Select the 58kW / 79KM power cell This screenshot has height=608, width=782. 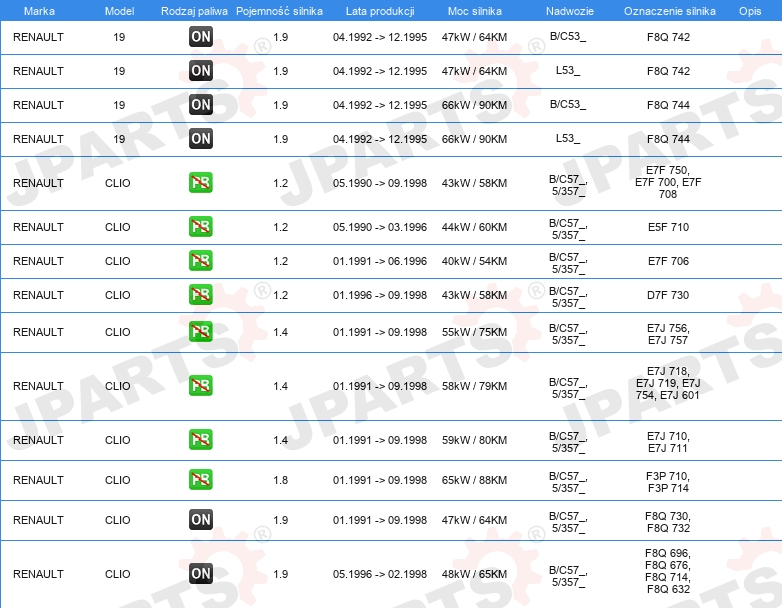tap(474, 386)
